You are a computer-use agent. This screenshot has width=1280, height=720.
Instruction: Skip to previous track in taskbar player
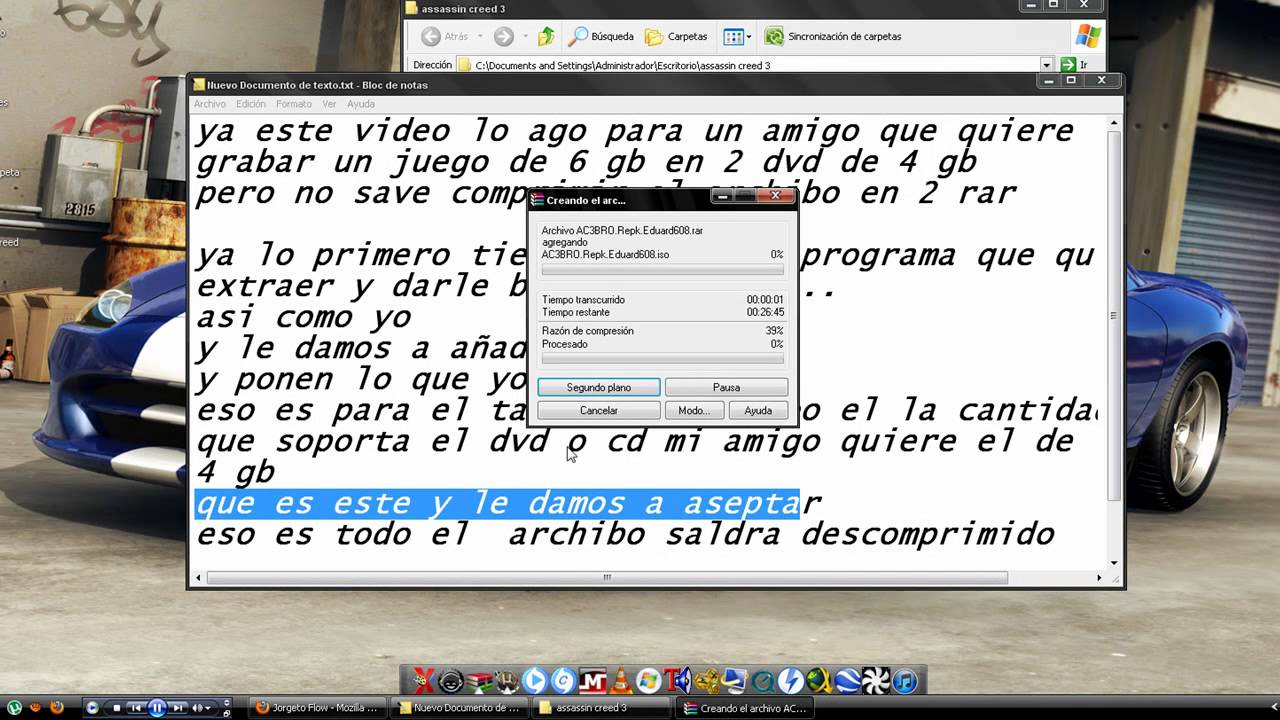coord(136,708)
